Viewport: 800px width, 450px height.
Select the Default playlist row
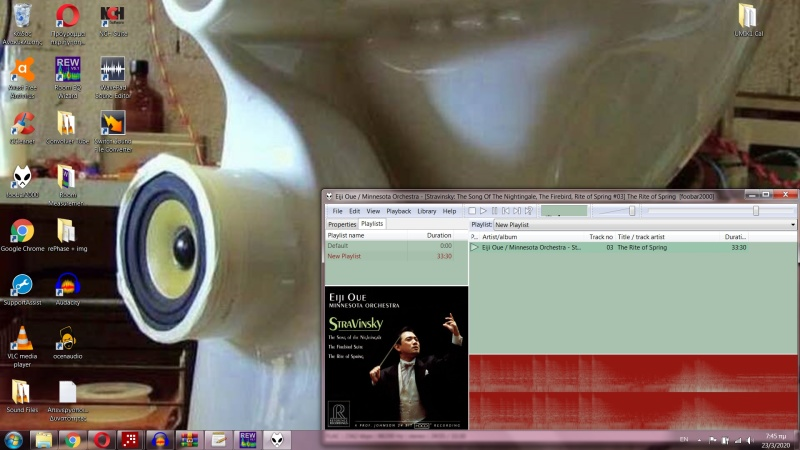pyautogui.click(x=396, y=246)
